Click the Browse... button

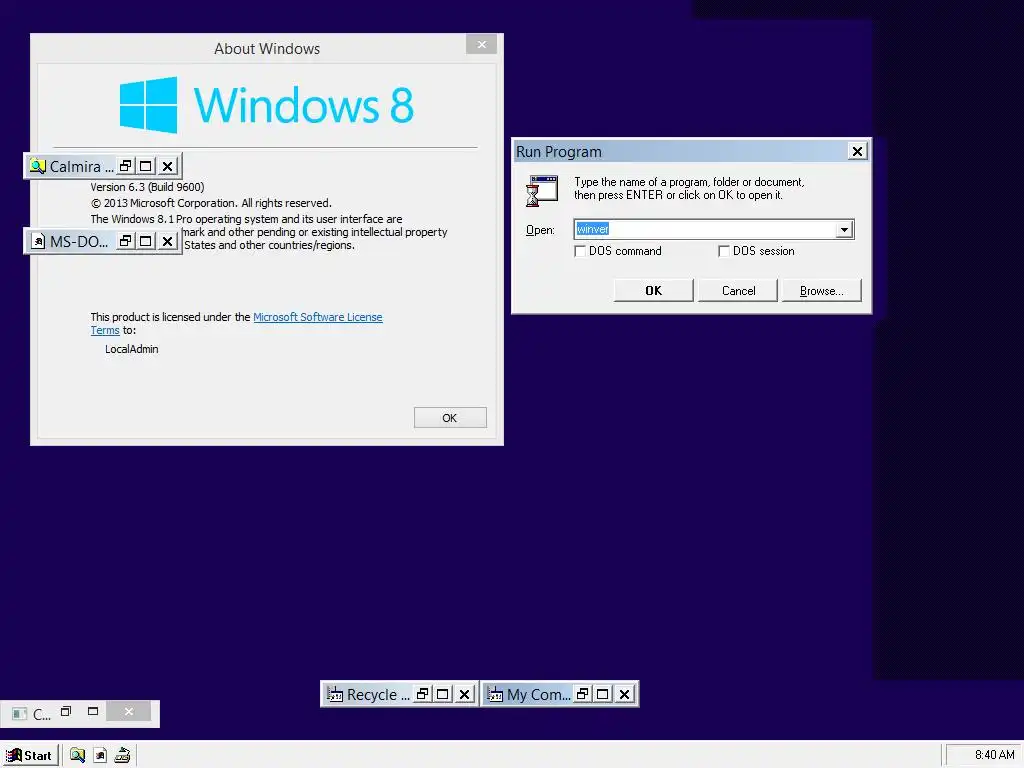click(822, 291)
